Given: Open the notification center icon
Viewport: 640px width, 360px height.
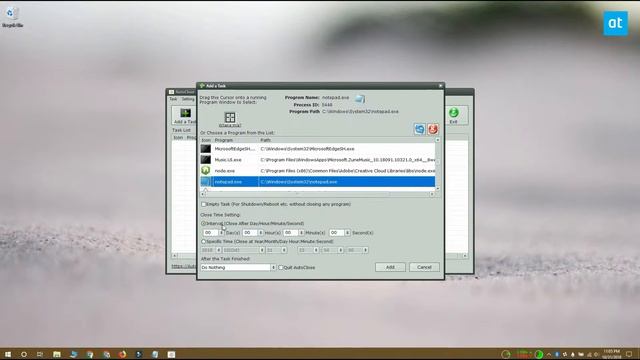Looking at the screenshot, I should pyautogui.click(x=629, y=354).
